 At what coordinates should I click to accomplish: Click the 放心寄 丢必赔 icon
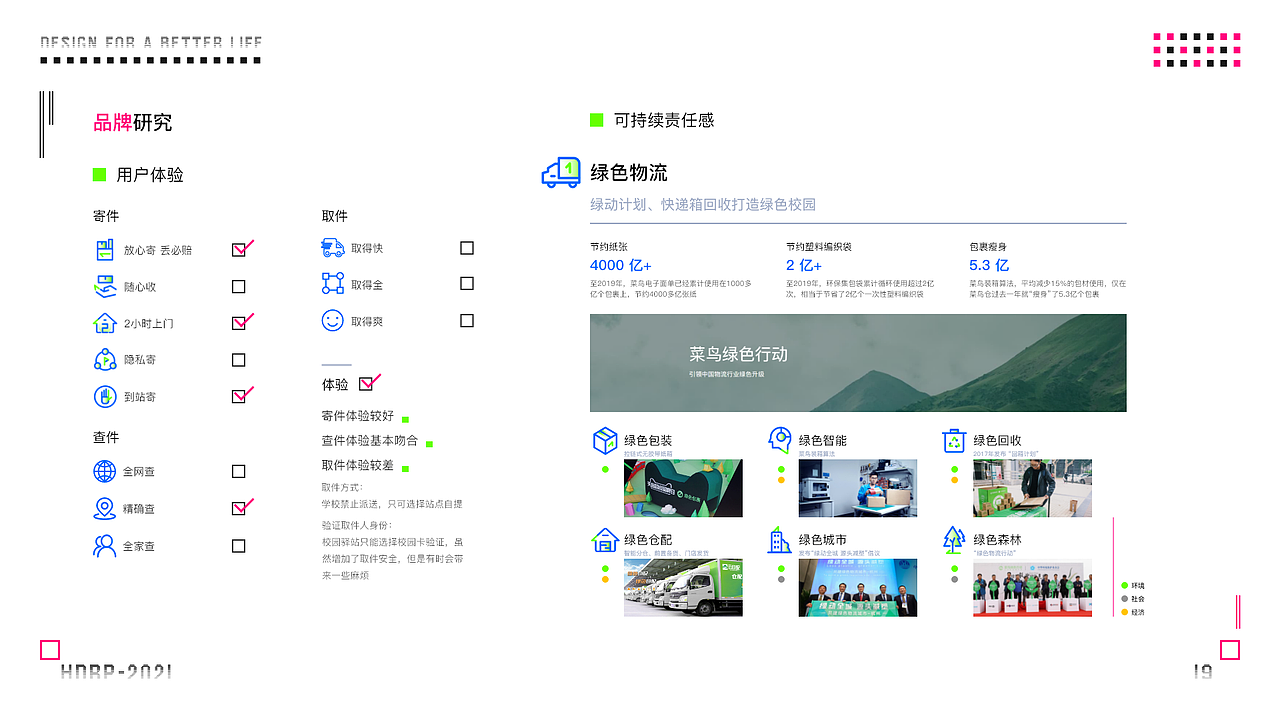click(105, 250)
